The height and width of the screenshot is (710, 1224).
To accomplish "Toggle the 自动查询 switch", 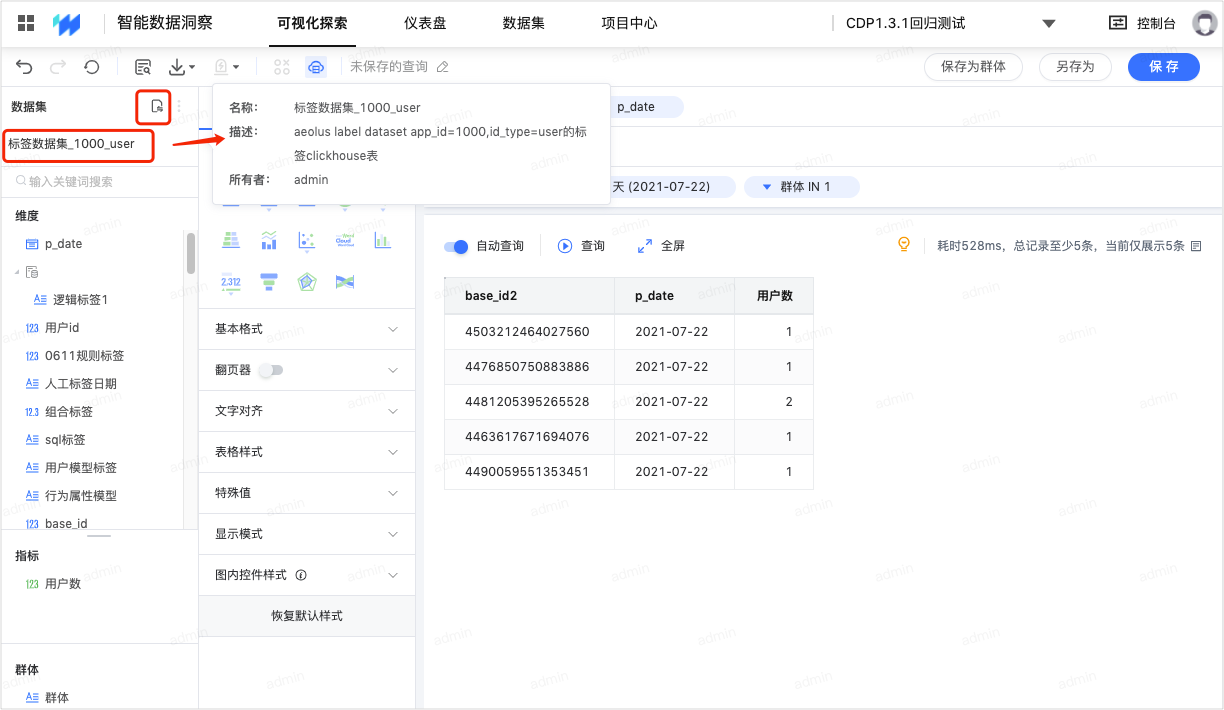I will coord(456,246).
